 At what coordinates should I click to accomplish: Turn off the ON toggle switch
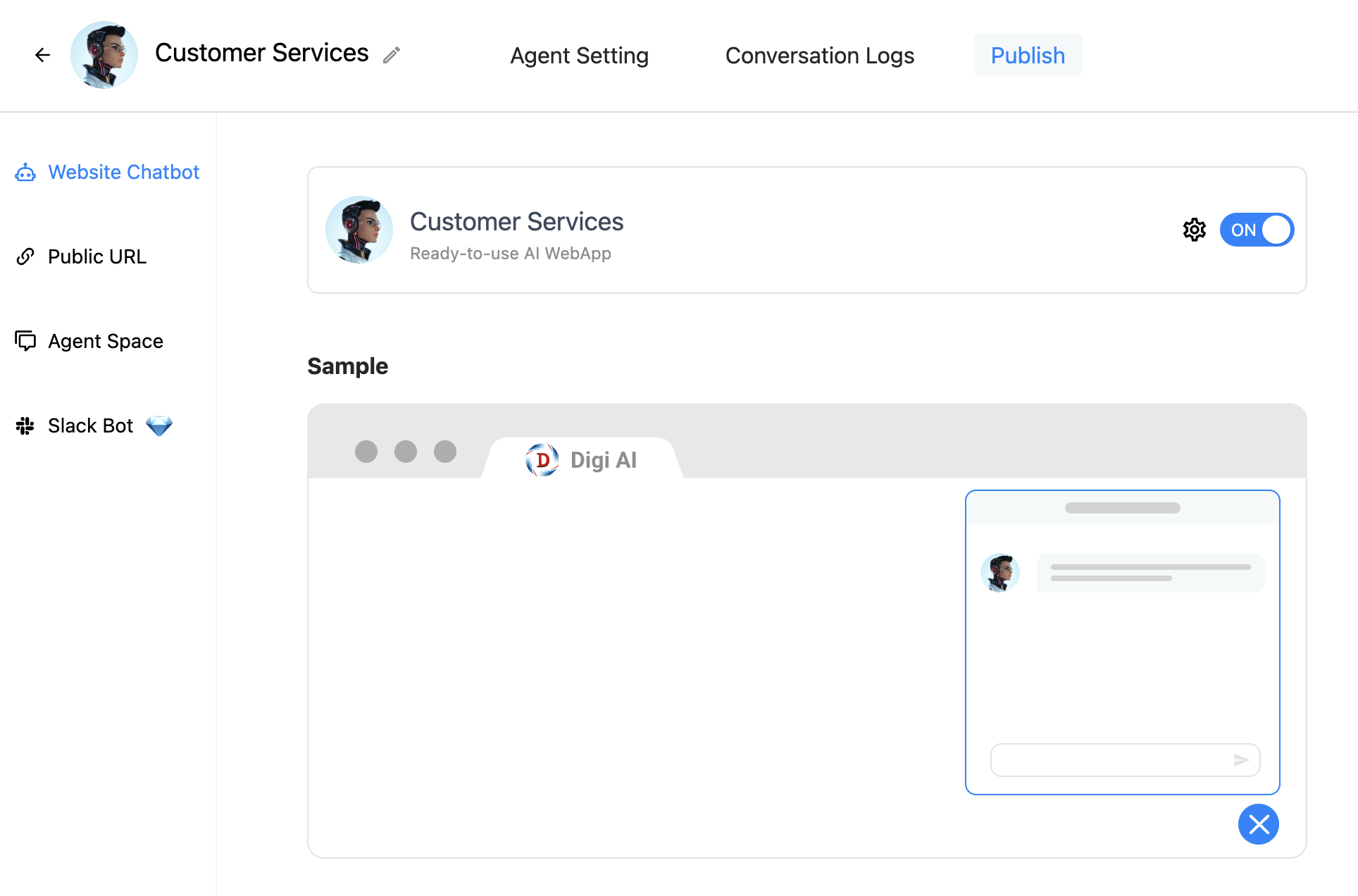coord(1257,230)
